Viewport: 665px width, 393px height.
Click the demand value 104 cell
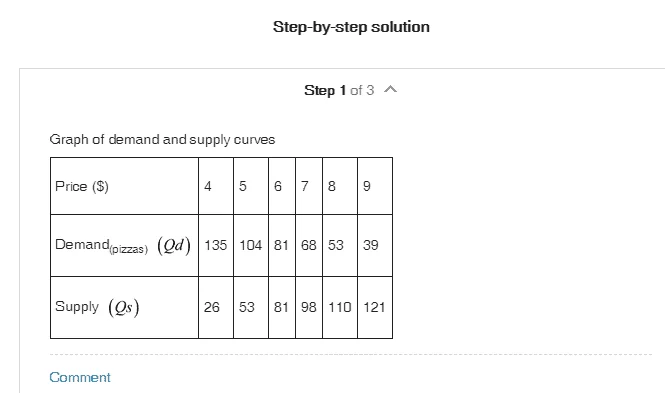[x=251, y=245]
